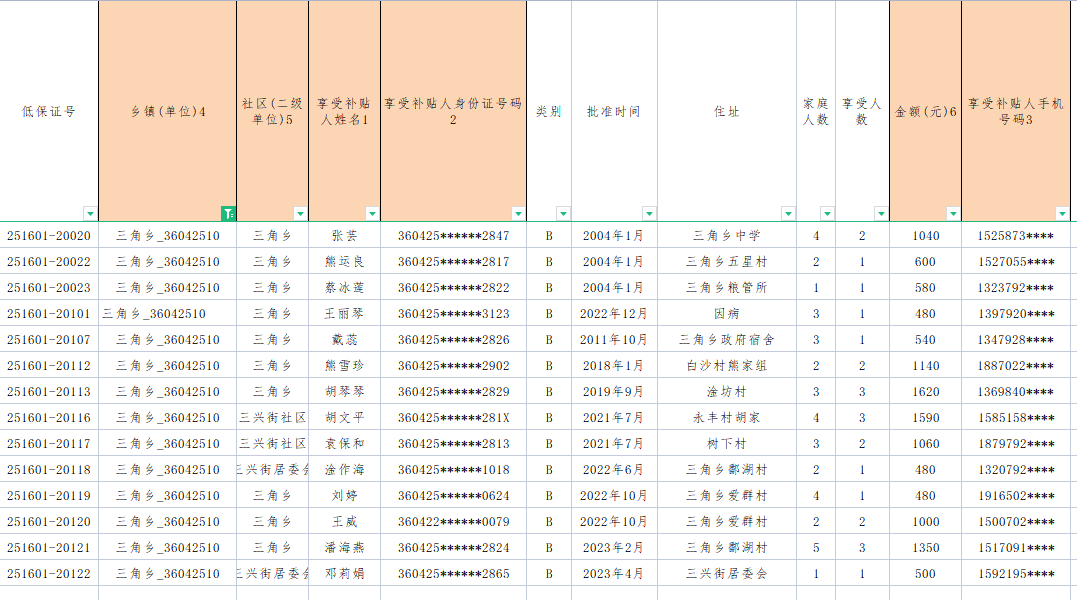
Task: Select the date cell 2011年10月
Action: (x=613, y=340)
